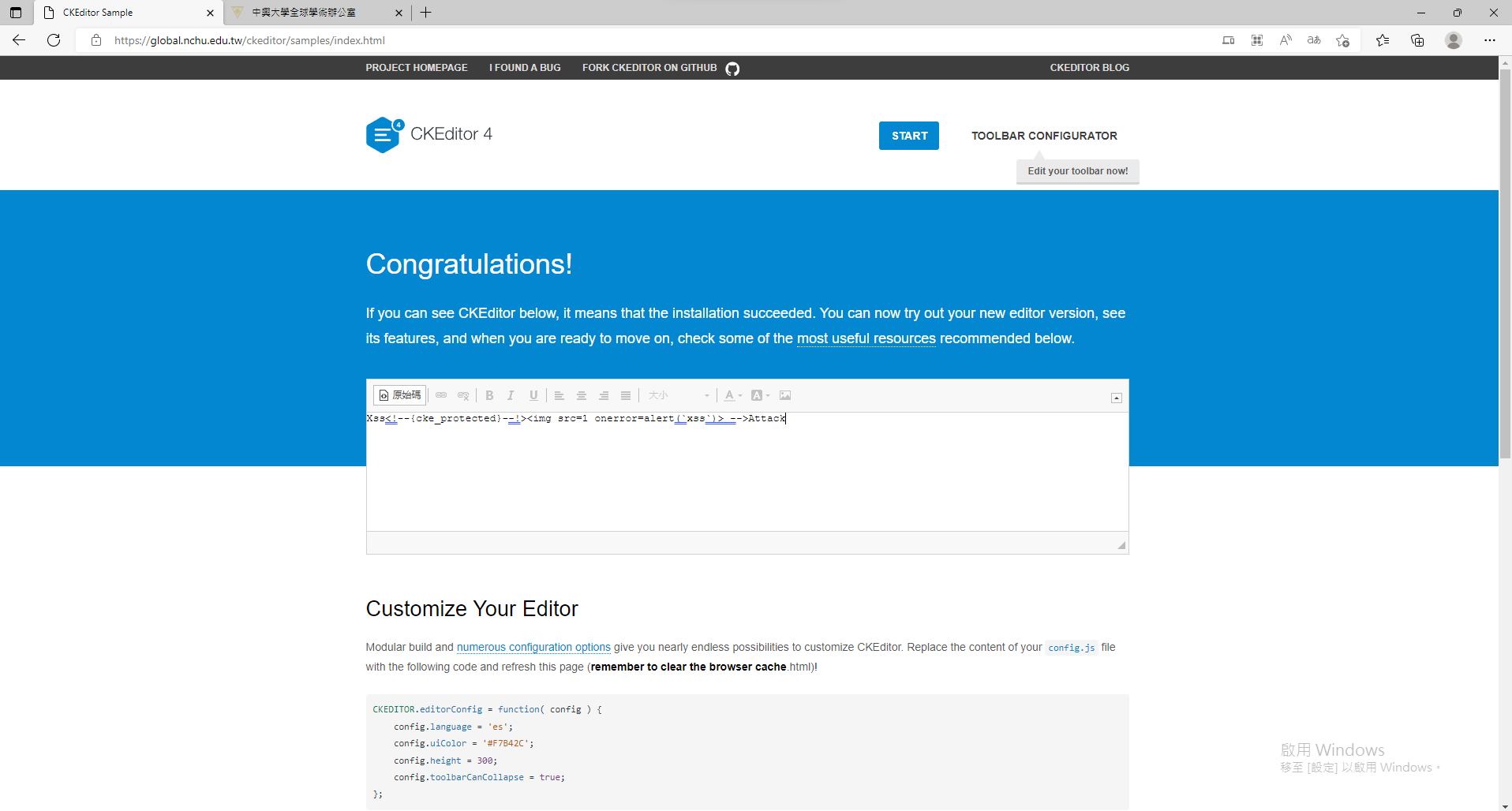Click the unlink icon in editor toolbar

463,395
